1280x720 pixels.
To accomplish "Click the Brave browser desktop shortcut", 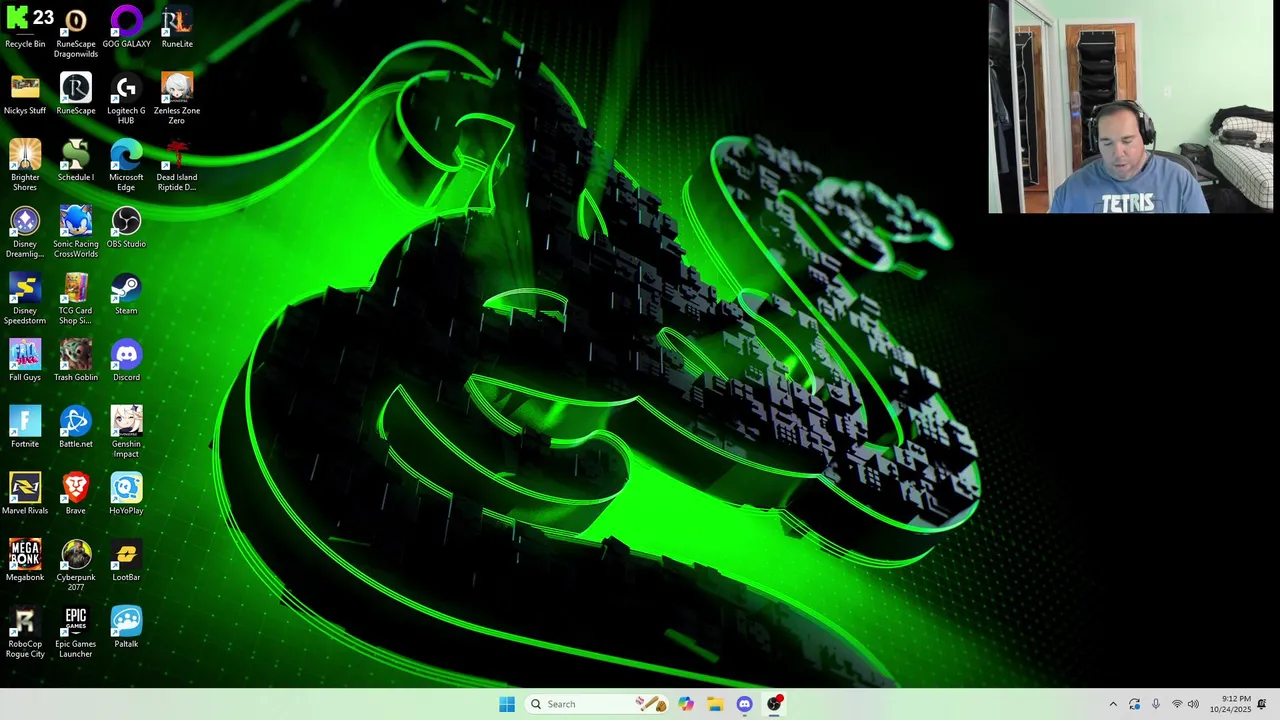I will 76,494.
